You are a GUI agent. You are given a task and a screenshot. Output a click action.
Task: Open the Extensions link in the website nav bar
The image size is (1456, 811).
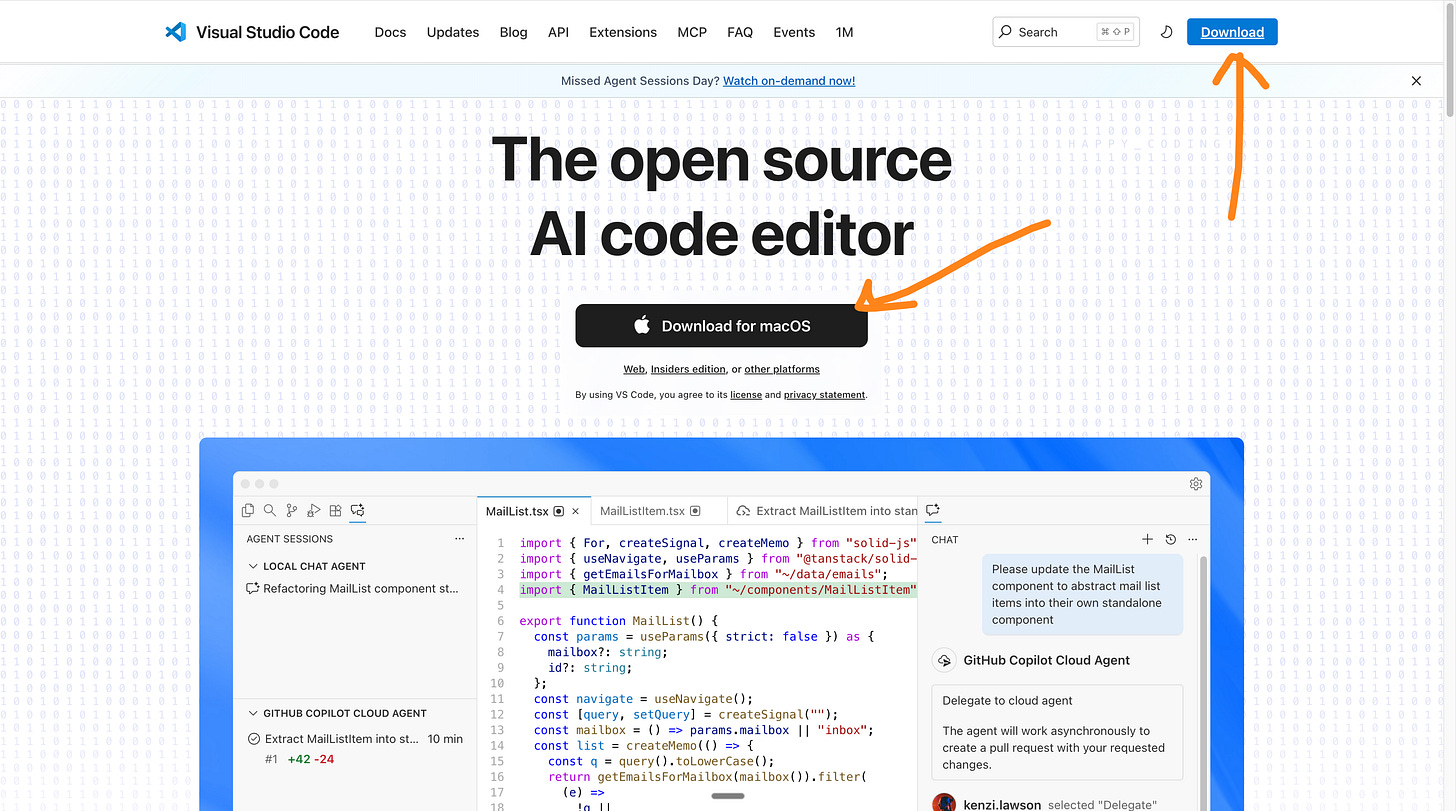coord(623,32)
